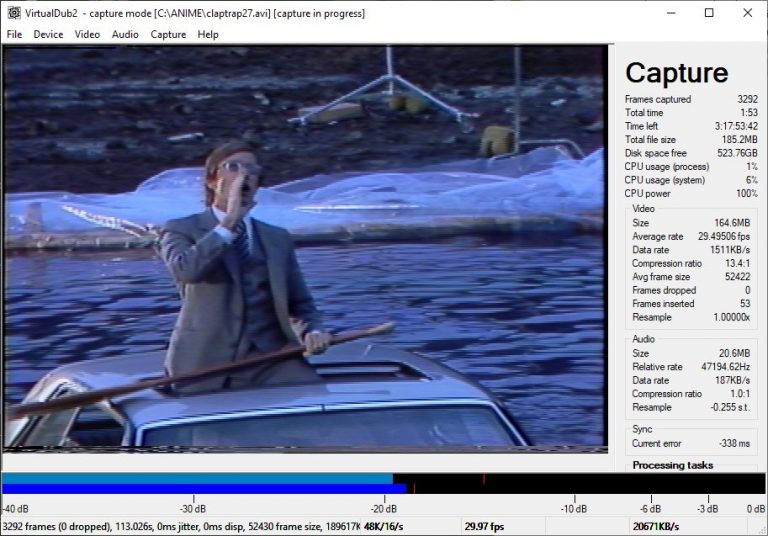Open the Help menu
The image size is (768, 536).
click(x=208, y=34)
